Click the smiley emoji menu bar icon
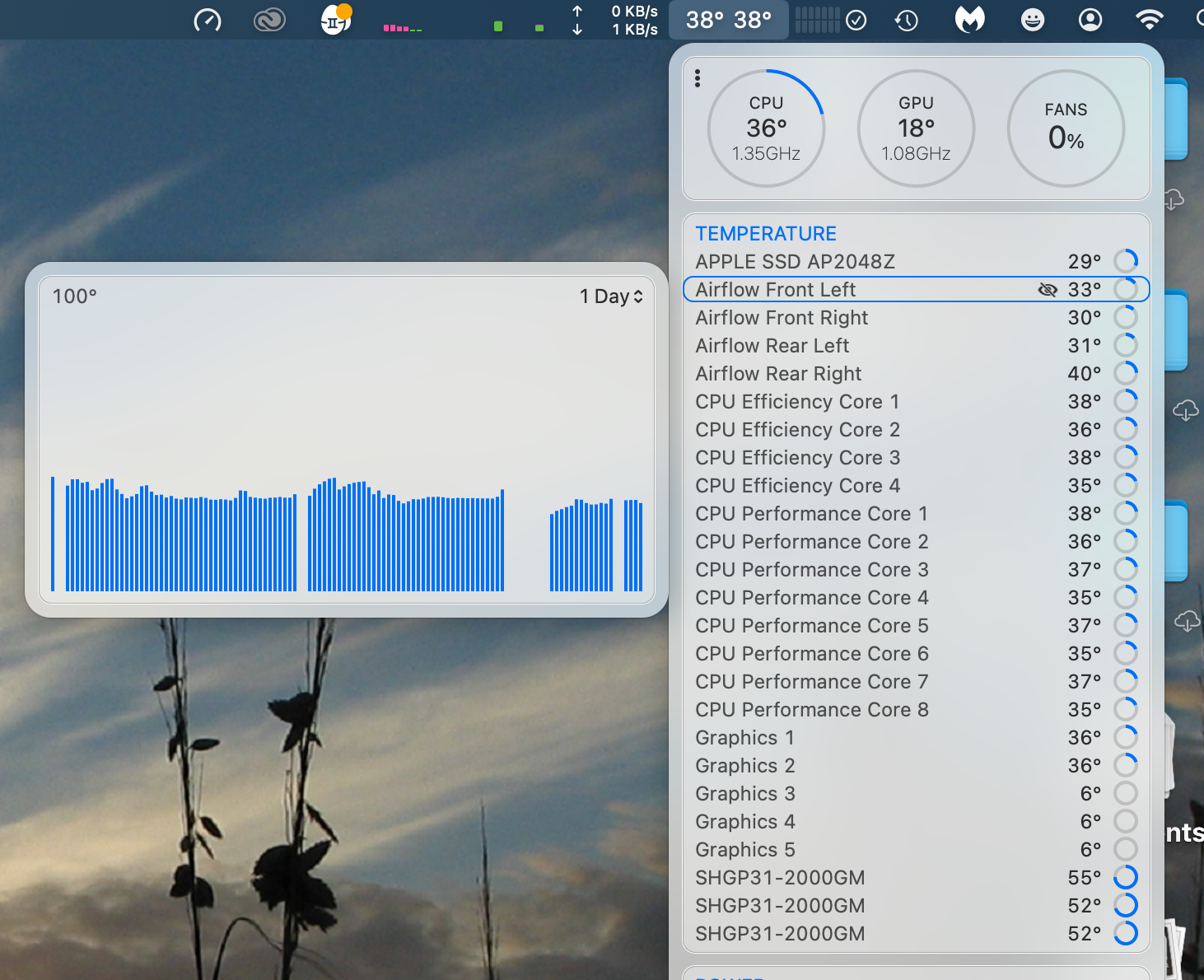 (x=1032, y=20)
